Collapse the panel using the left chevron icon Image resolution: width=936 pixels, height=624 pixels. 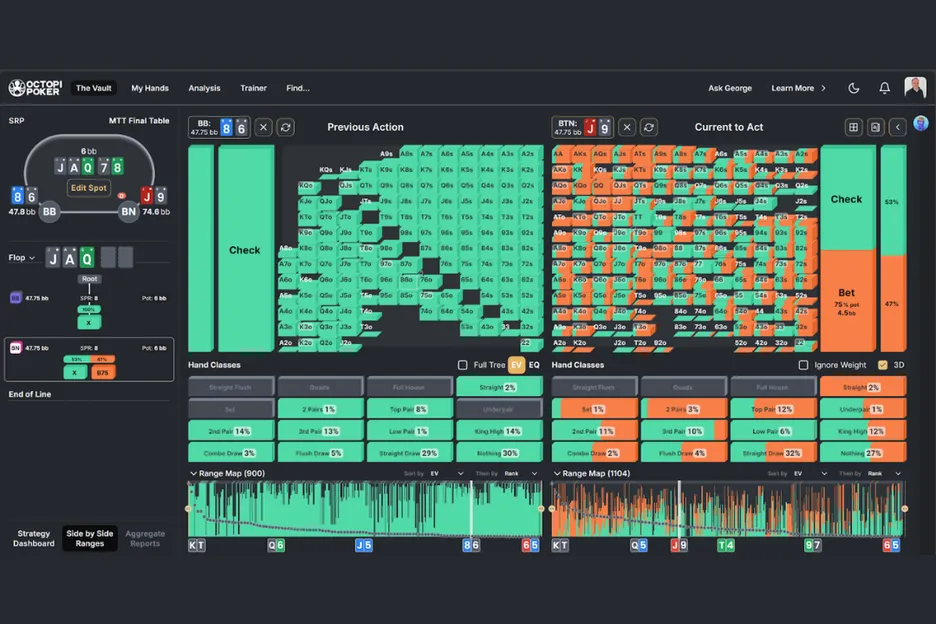[897, 127]
